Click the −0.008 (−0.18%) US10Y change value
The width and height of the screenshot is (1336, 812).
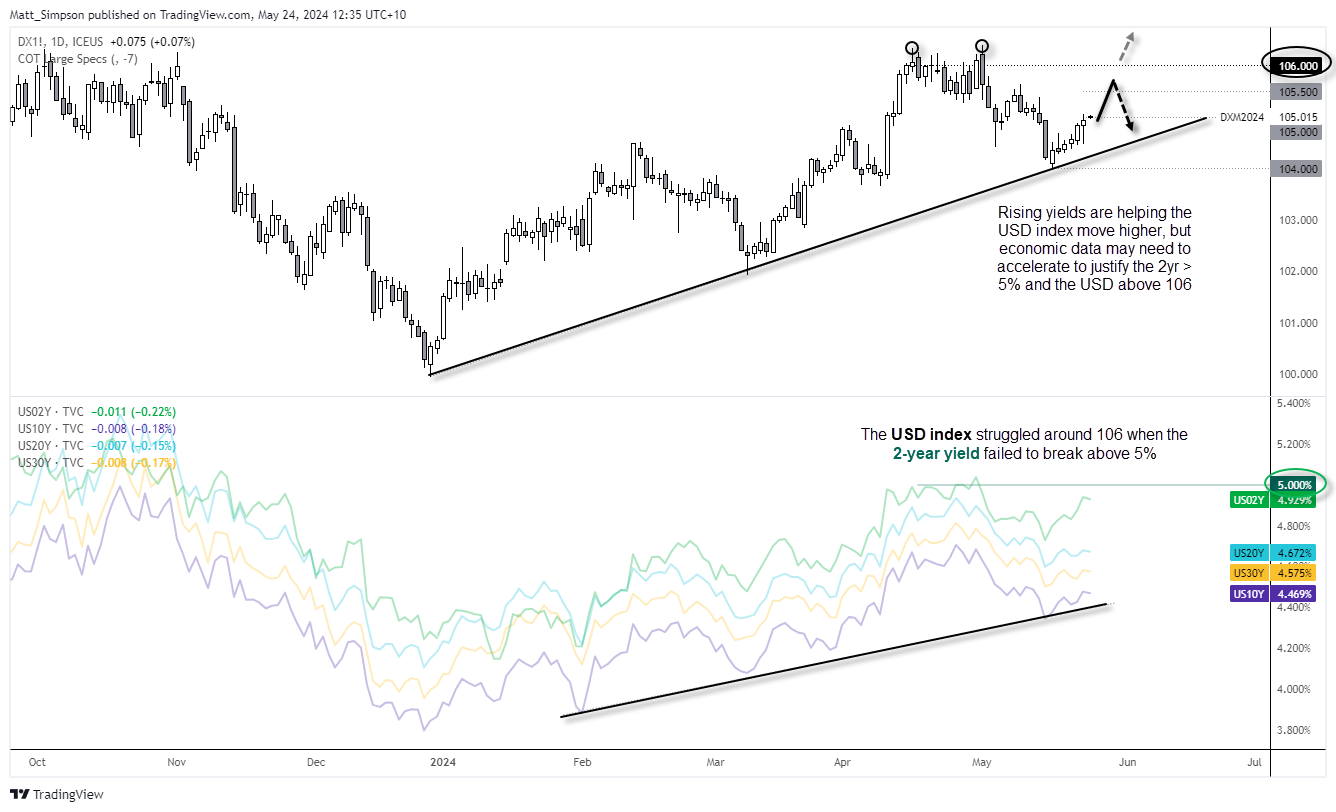tap(133, 429)
